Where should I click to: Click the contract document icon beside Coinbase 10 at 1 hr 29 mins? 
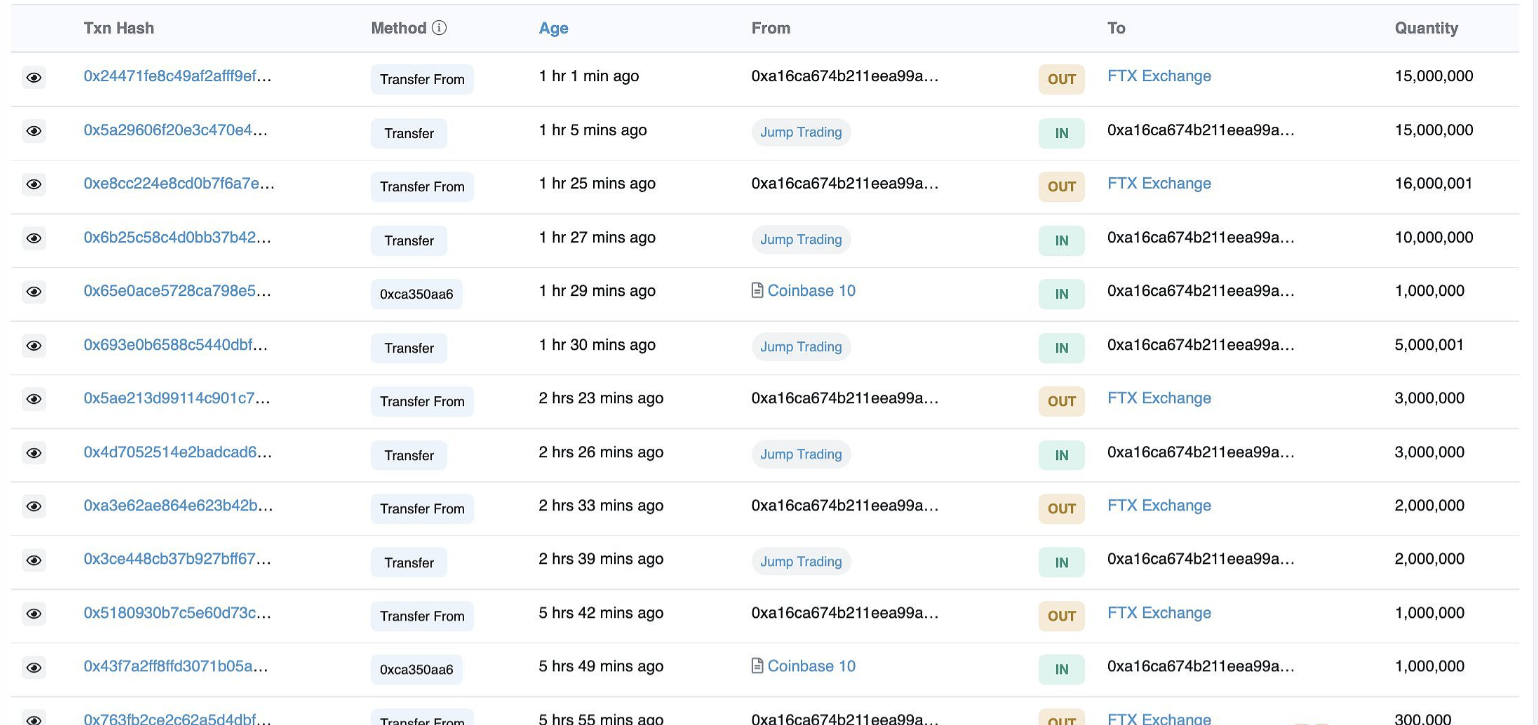coord(757,291)
